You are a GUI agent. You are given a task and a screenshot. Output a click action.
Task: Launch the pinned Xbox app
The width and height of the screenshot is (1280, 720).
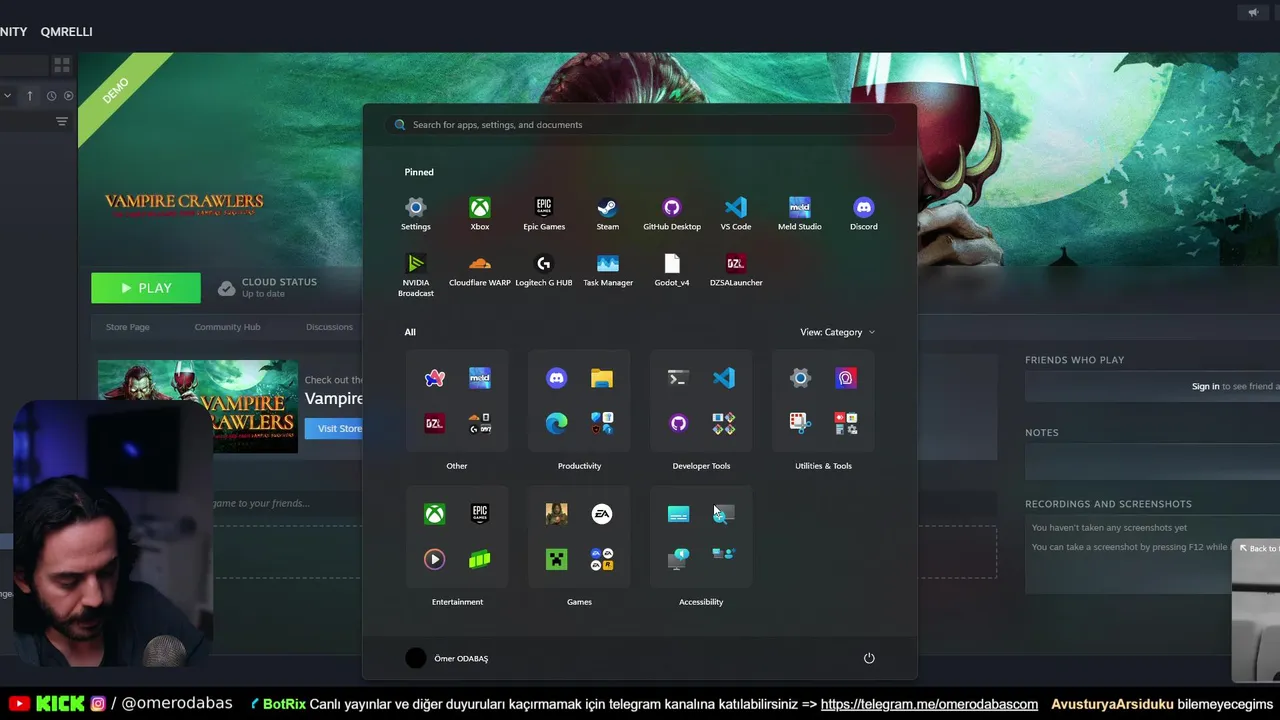click(480, 213)
